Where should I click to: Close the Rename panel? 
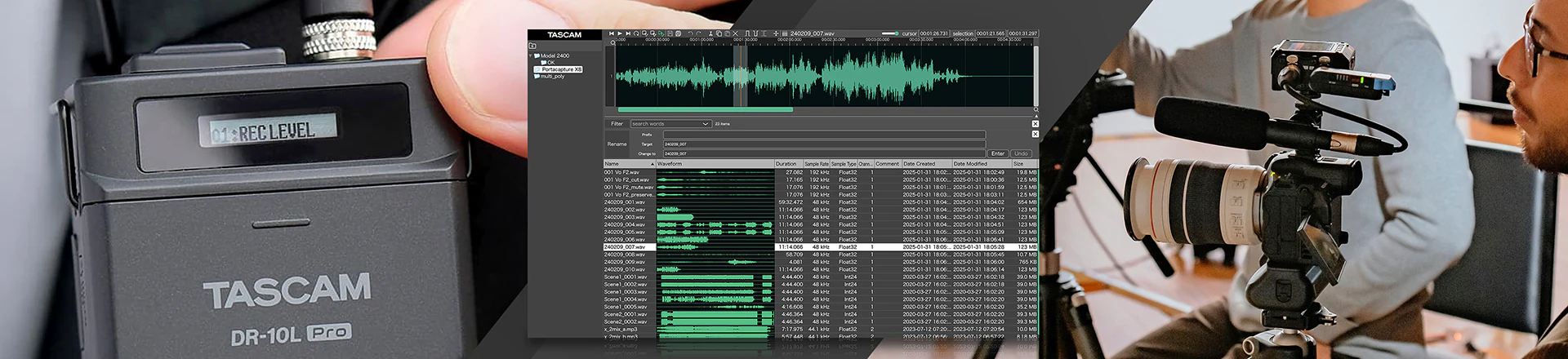tap(1035, 134)
